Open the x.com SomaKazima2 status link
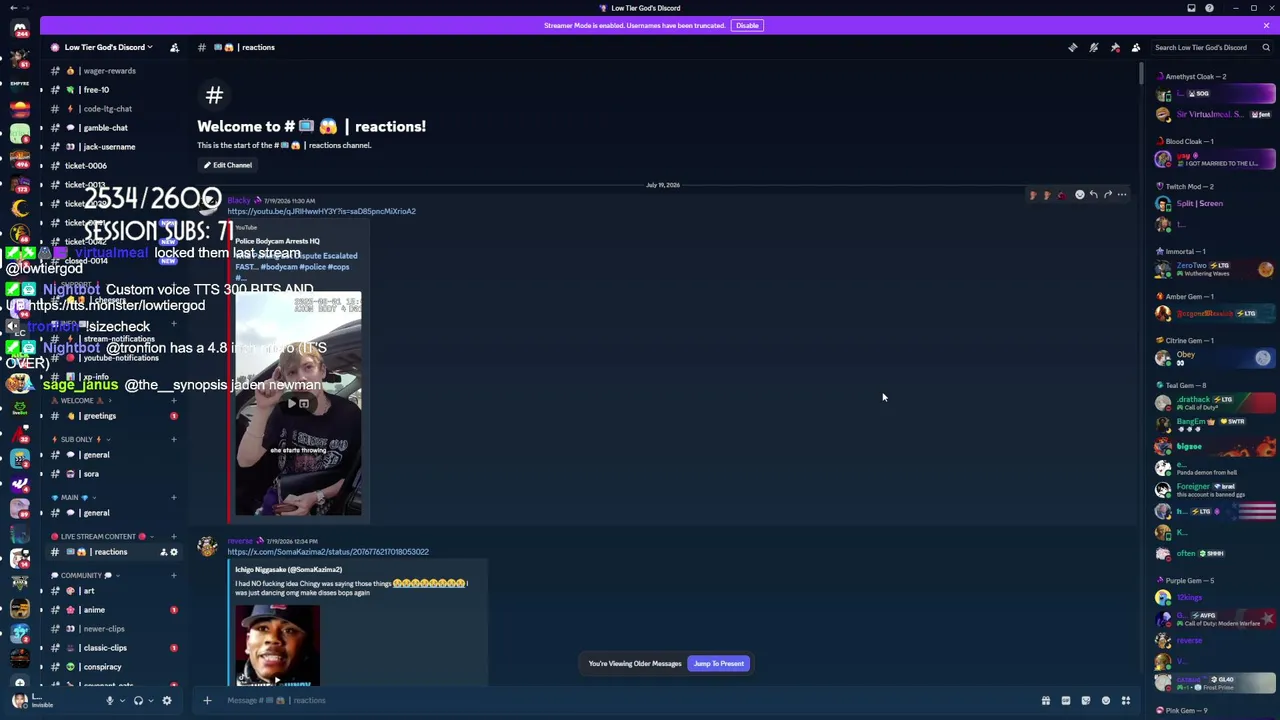1280x720 pixels. tap(328, 552)
